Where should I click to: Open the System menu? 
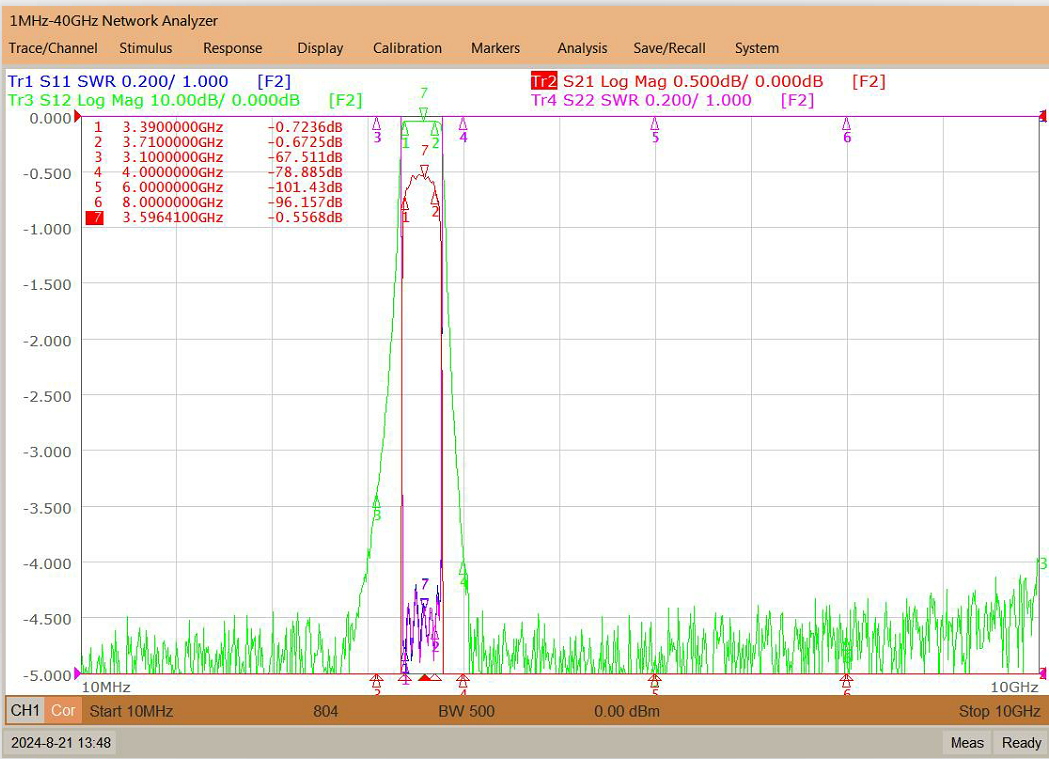pyautogui.click(x=757, y=48)
